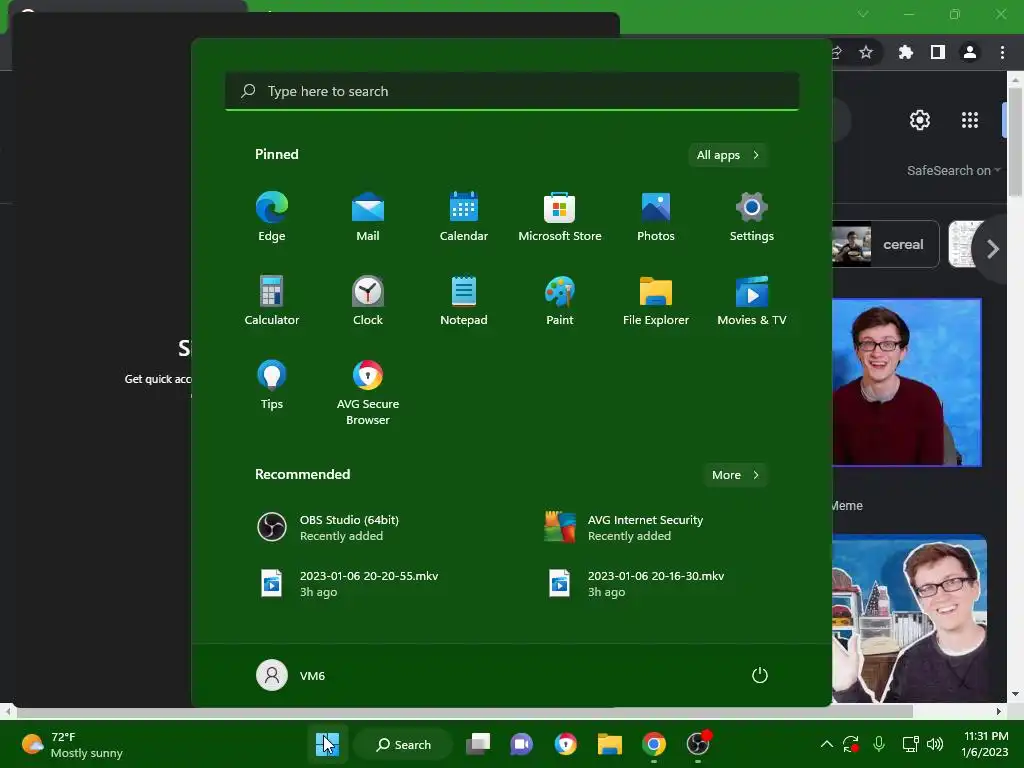Open Chrome three-dot menu
Screen dimensions: 1024x768
tap(1002, 52)
